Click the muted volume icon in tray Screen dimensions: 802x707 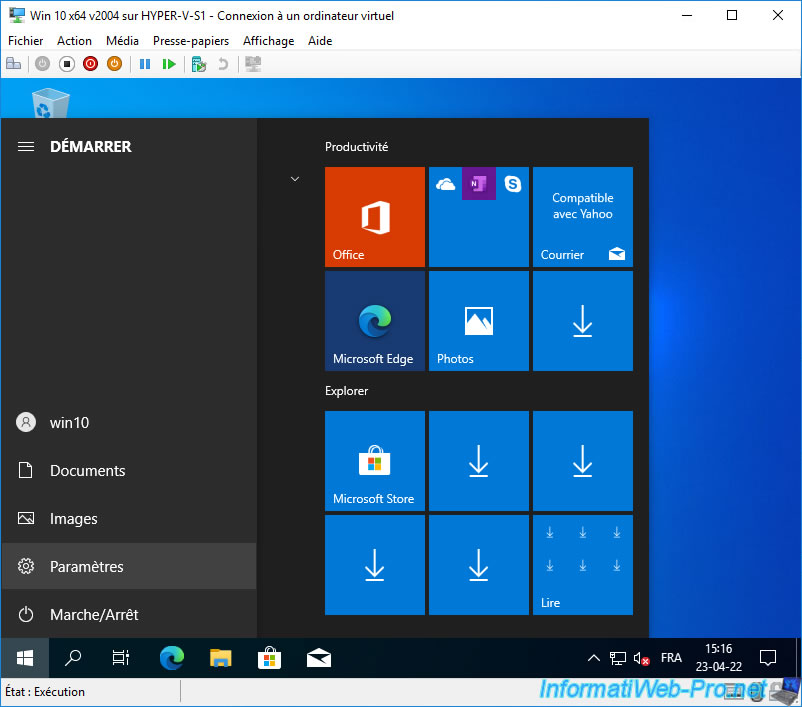(x=641, y=658)
